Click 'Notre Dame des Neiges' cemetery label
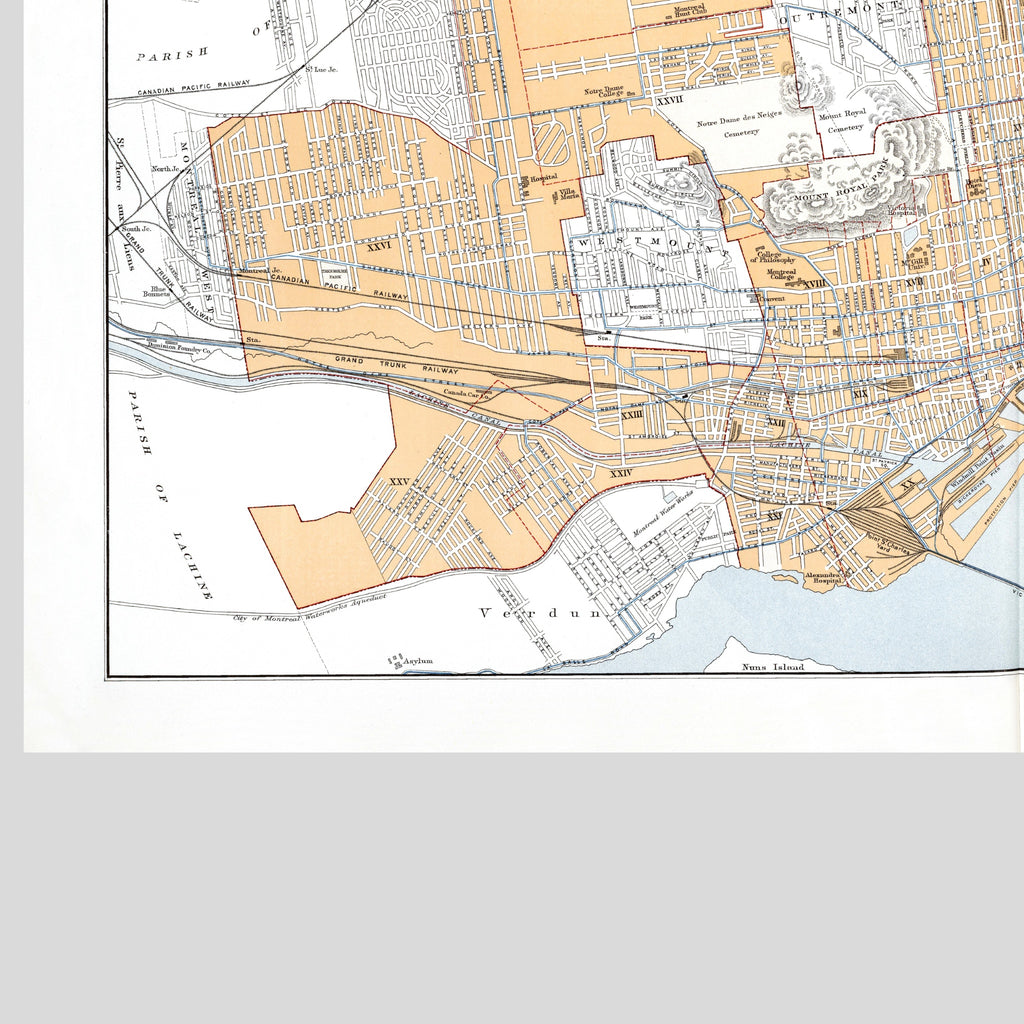Viewport: 1024px width, 1024px height. coord(739,120)
